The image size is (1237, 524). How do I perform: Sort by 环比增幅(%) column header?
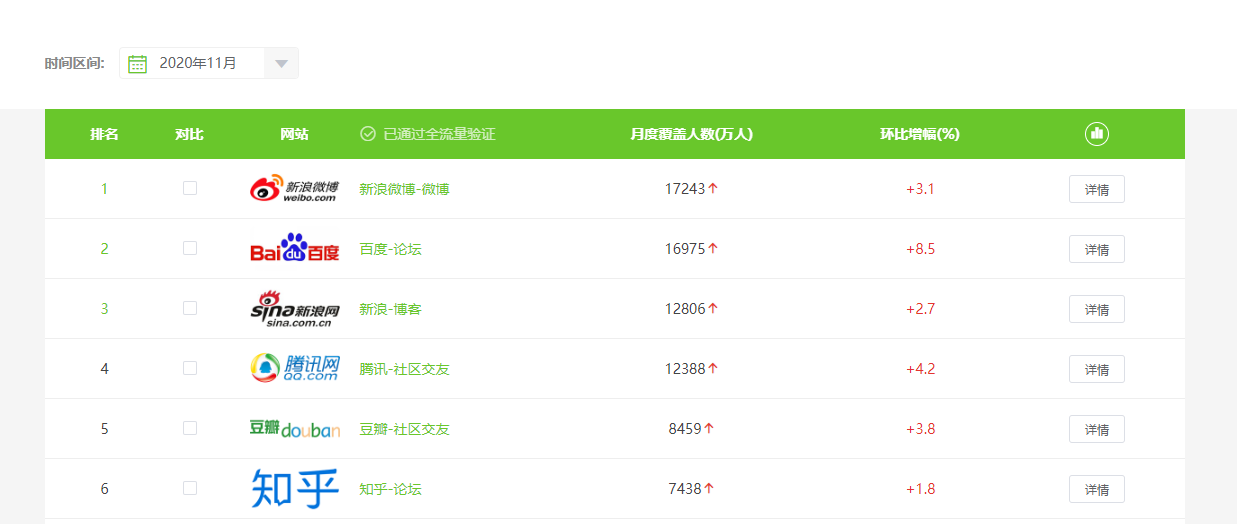(x=919, y=134)
